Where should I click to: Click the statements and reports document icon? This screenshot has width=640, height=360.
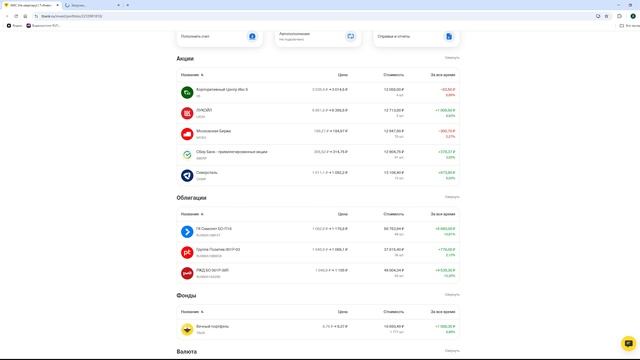pyautogui.click(x=449, y=36)
